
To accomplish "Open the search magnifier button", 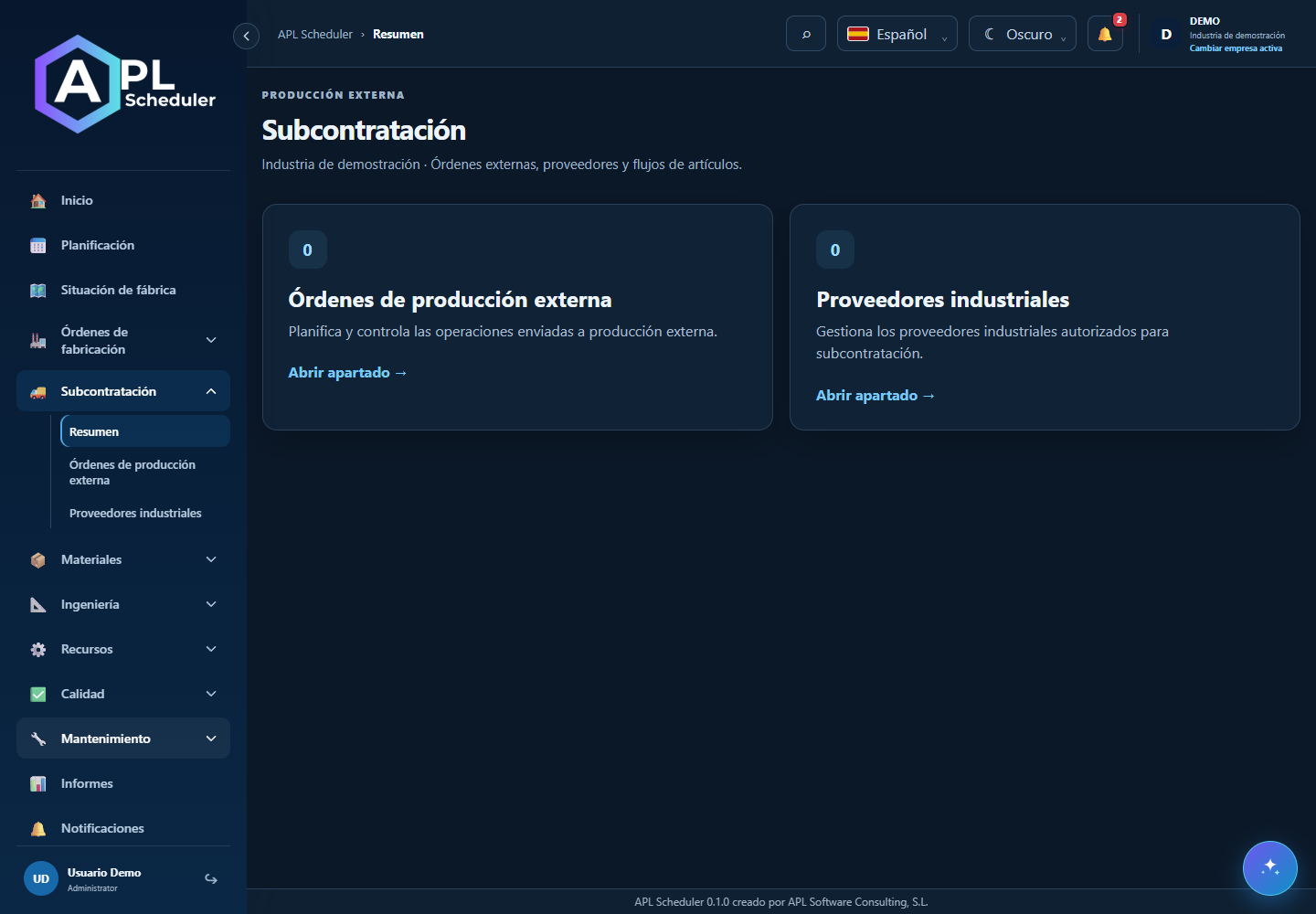I will pos(806,34).
